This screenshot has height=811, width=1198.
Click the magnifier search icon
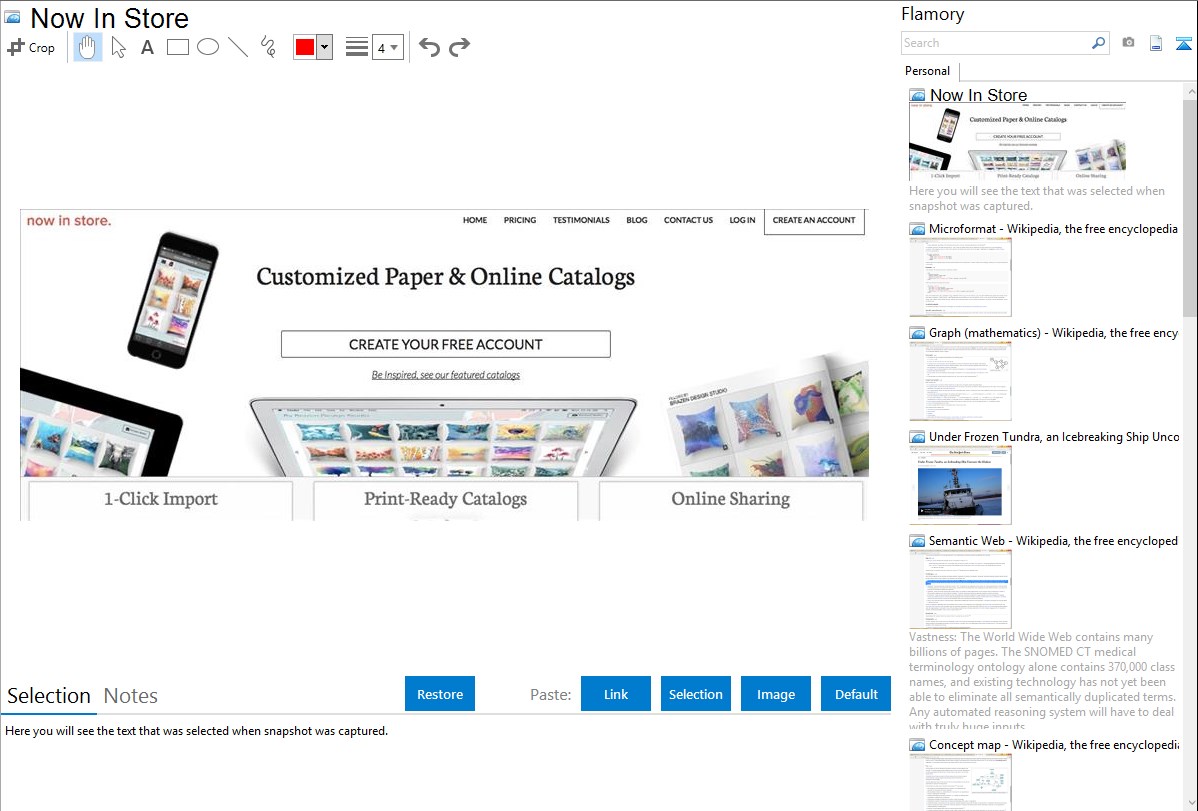click(1098, 43)
